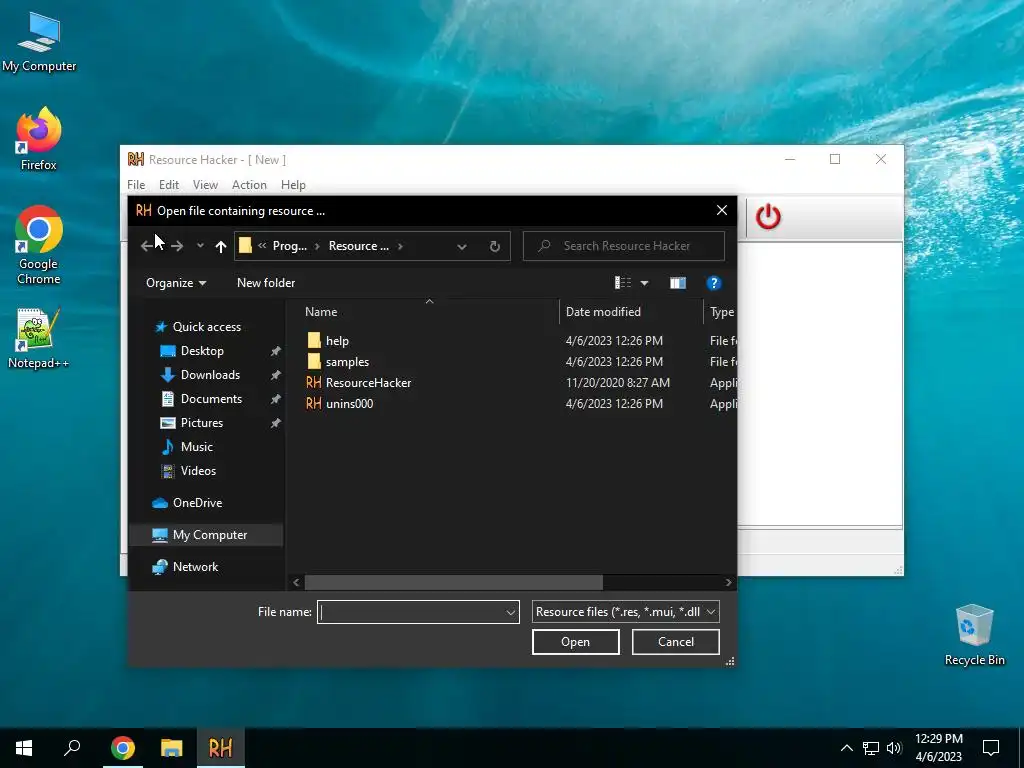Open Documents in the navigation pane

(x=211, y=399)
